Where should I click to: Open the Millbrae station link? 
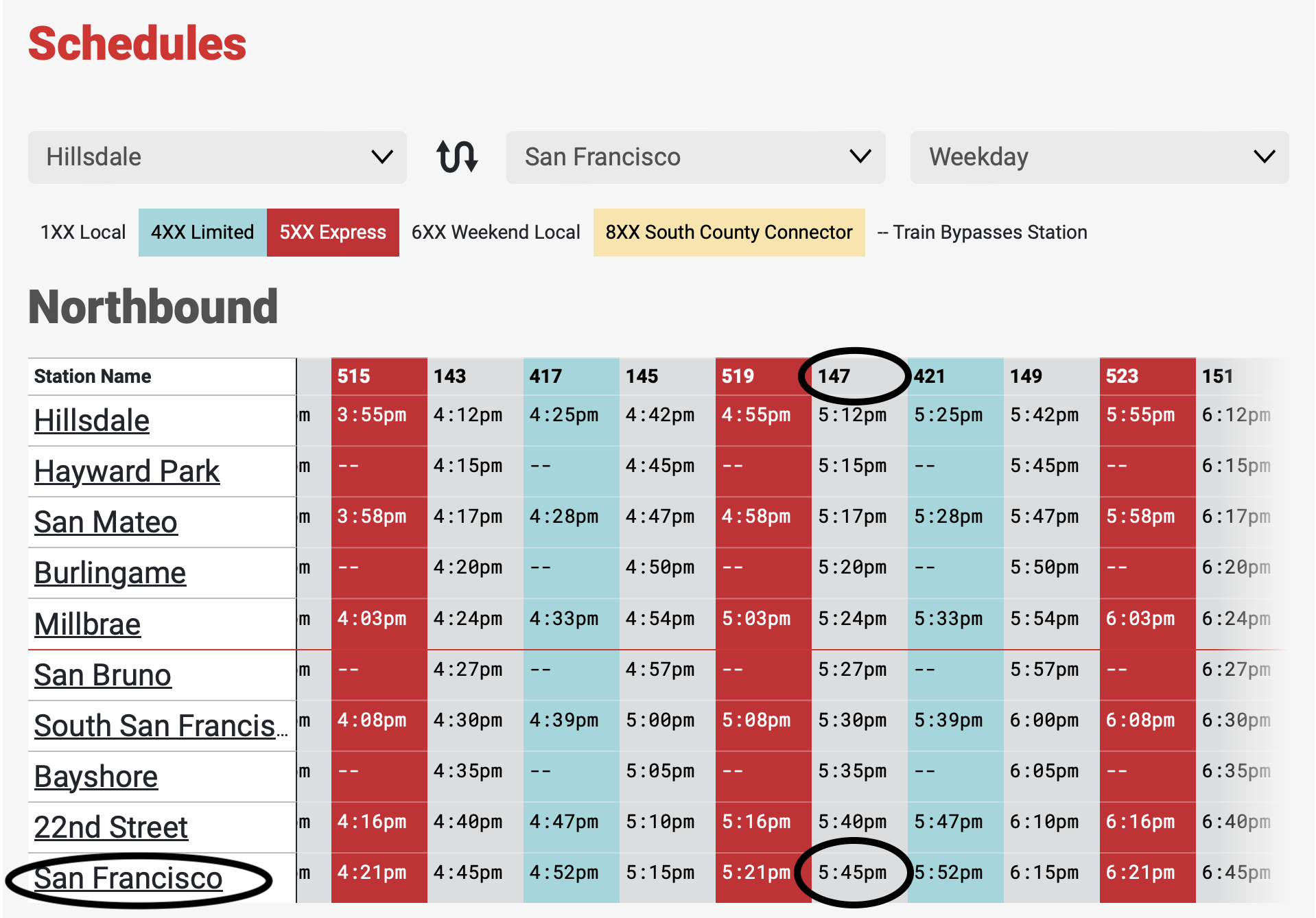click(x=87, y=624)
